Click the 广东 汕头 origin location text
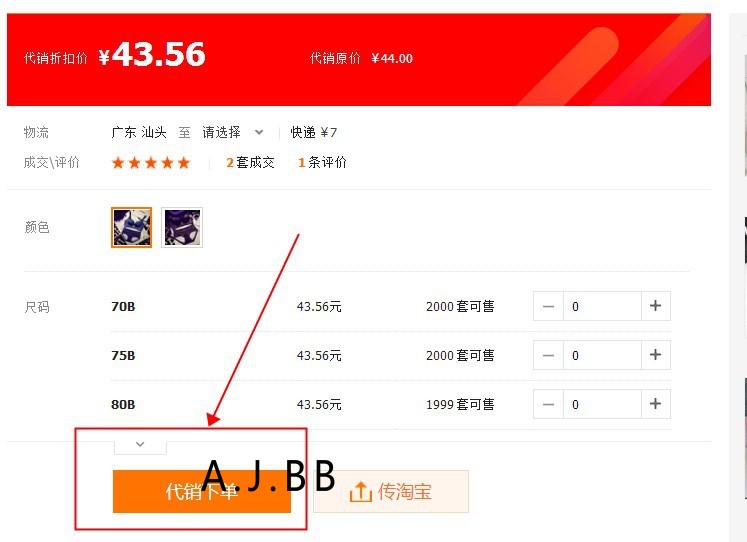 click(139, 132)
